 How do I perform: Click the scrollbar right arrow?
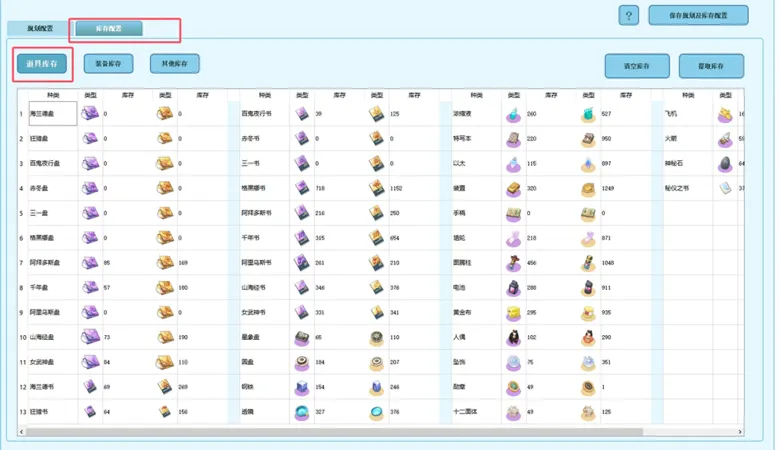pyautogui.click(x=740, y=432)
